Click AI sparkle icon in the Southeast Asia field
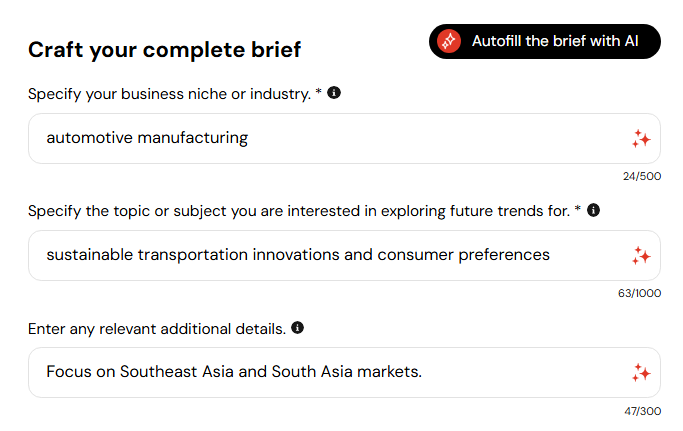Viewport: 683px width, 431px height. [641, 373]
